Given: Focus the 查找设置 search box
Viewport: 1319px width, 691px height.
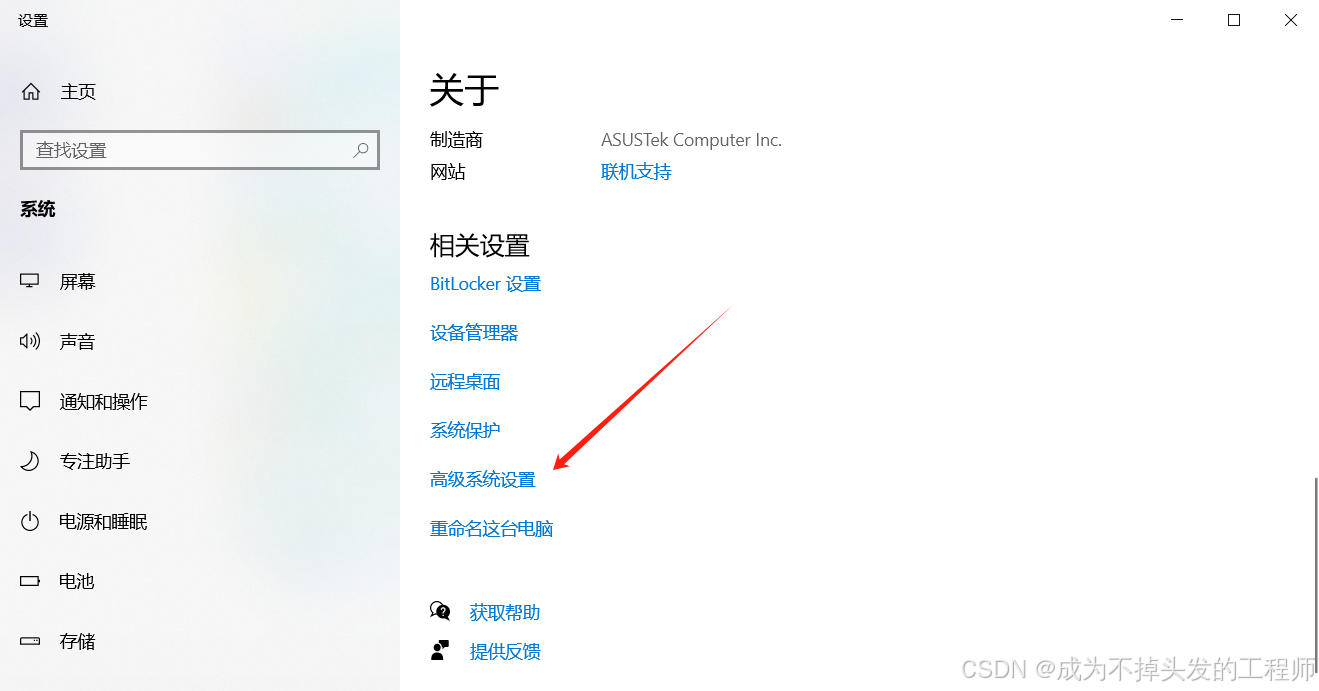Looking at the screenshot, I should (x=200, y=150).
